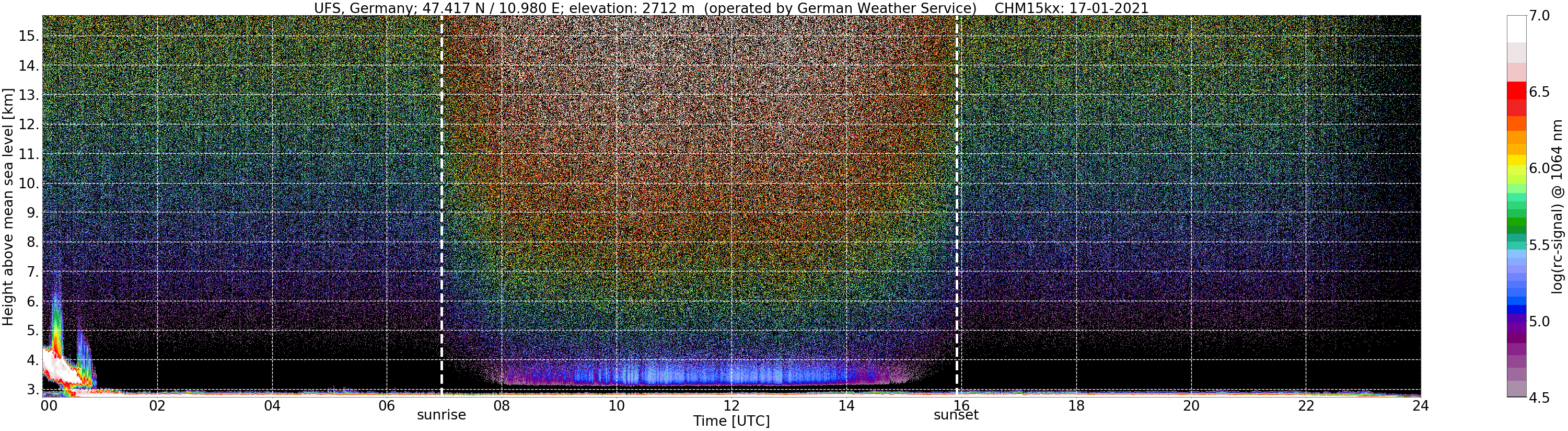1568x431 pixels.
Task: Click the colorbar value '6.0'
Action: 1539,168
